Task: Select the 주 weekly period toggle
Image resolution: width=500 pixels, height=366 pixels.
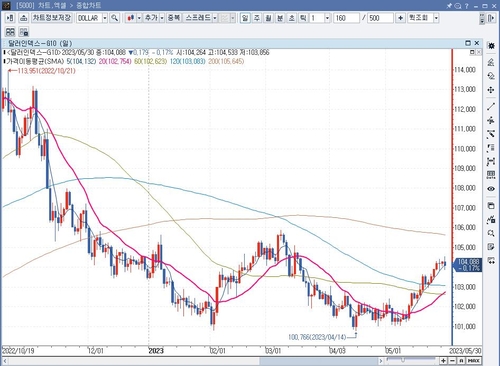Action: pyautogui.click(x=257, y=18)
